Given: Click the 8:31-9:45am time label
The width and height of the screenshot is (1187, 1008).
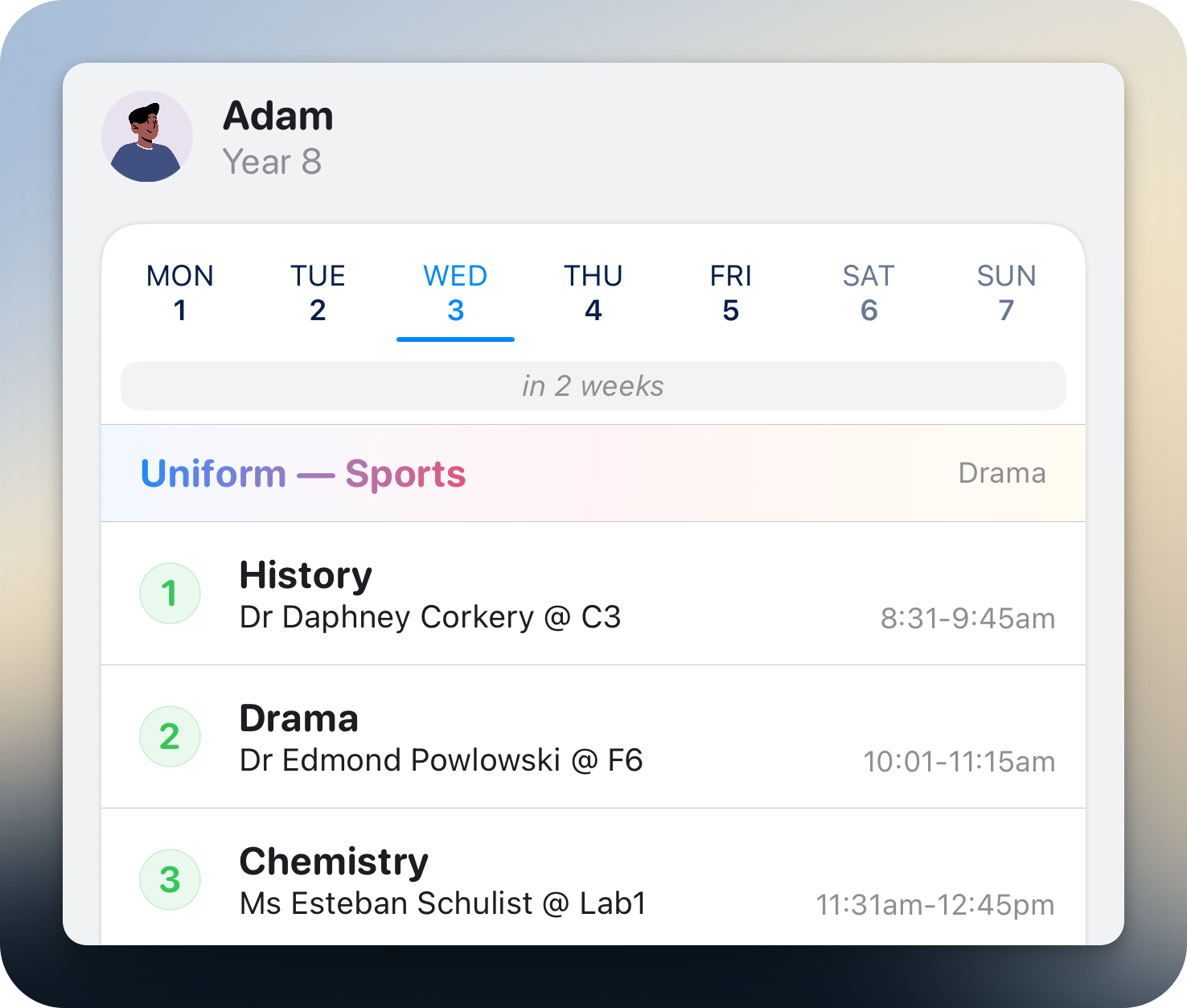Looking at the screenshot, I should (967, 619).
